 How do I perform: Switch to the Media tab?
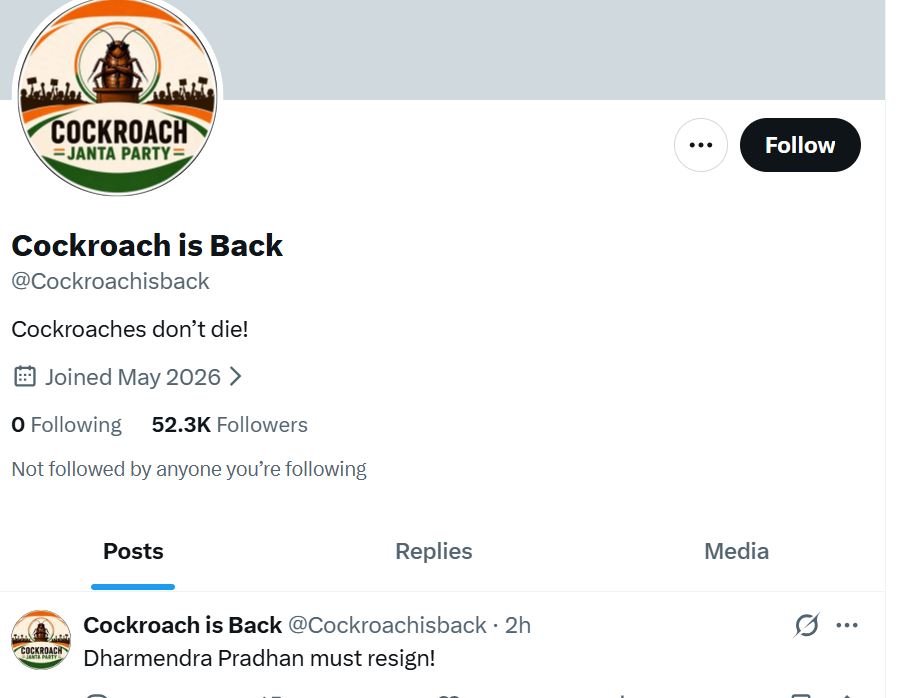[x=736, y=552]
